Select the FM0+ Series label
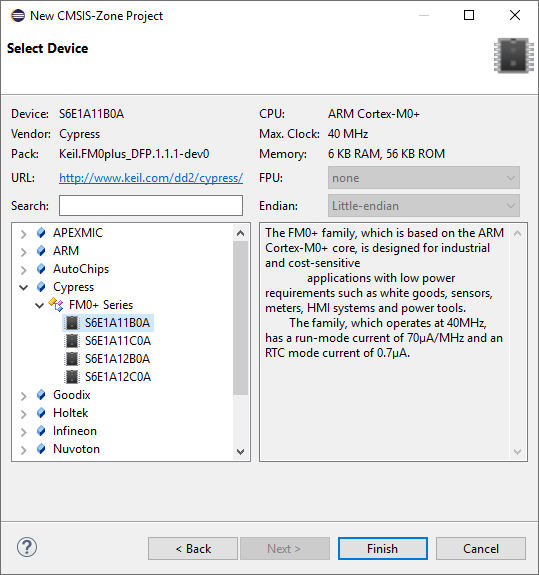 pos(101,305)
